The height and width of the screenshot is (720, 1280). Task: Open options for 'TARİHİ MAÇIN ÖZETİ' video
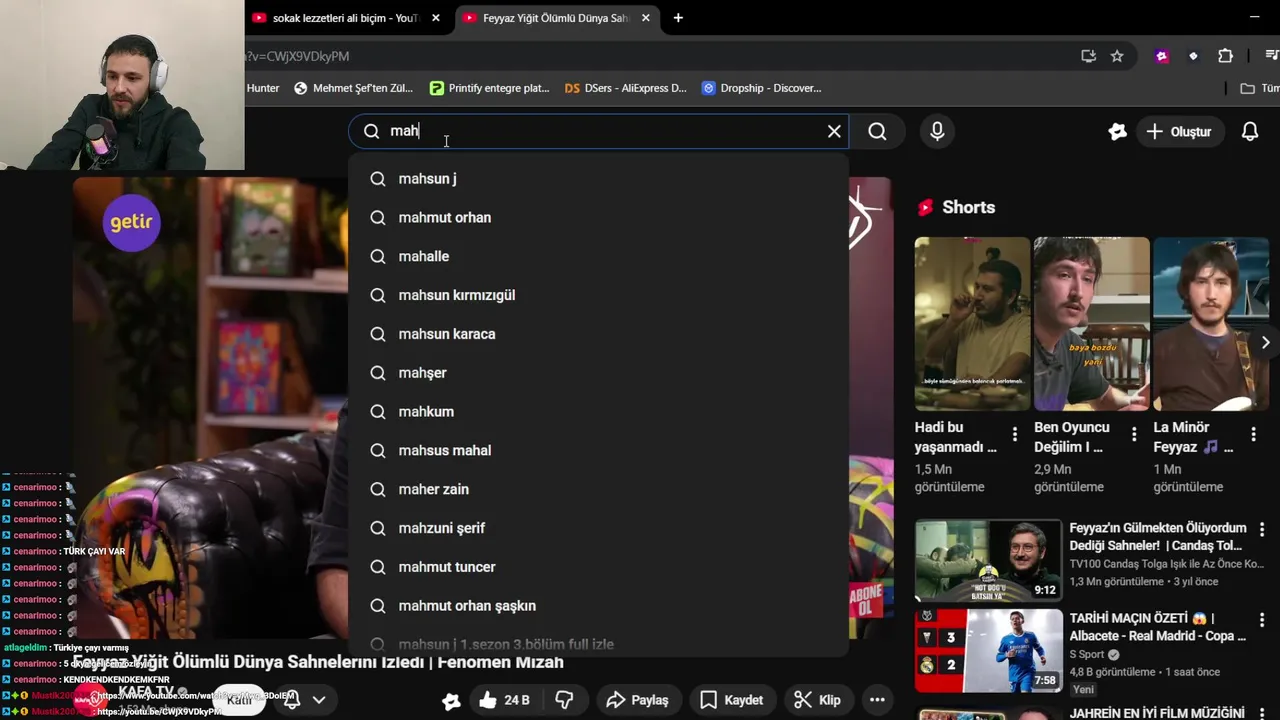point(1262,621)
